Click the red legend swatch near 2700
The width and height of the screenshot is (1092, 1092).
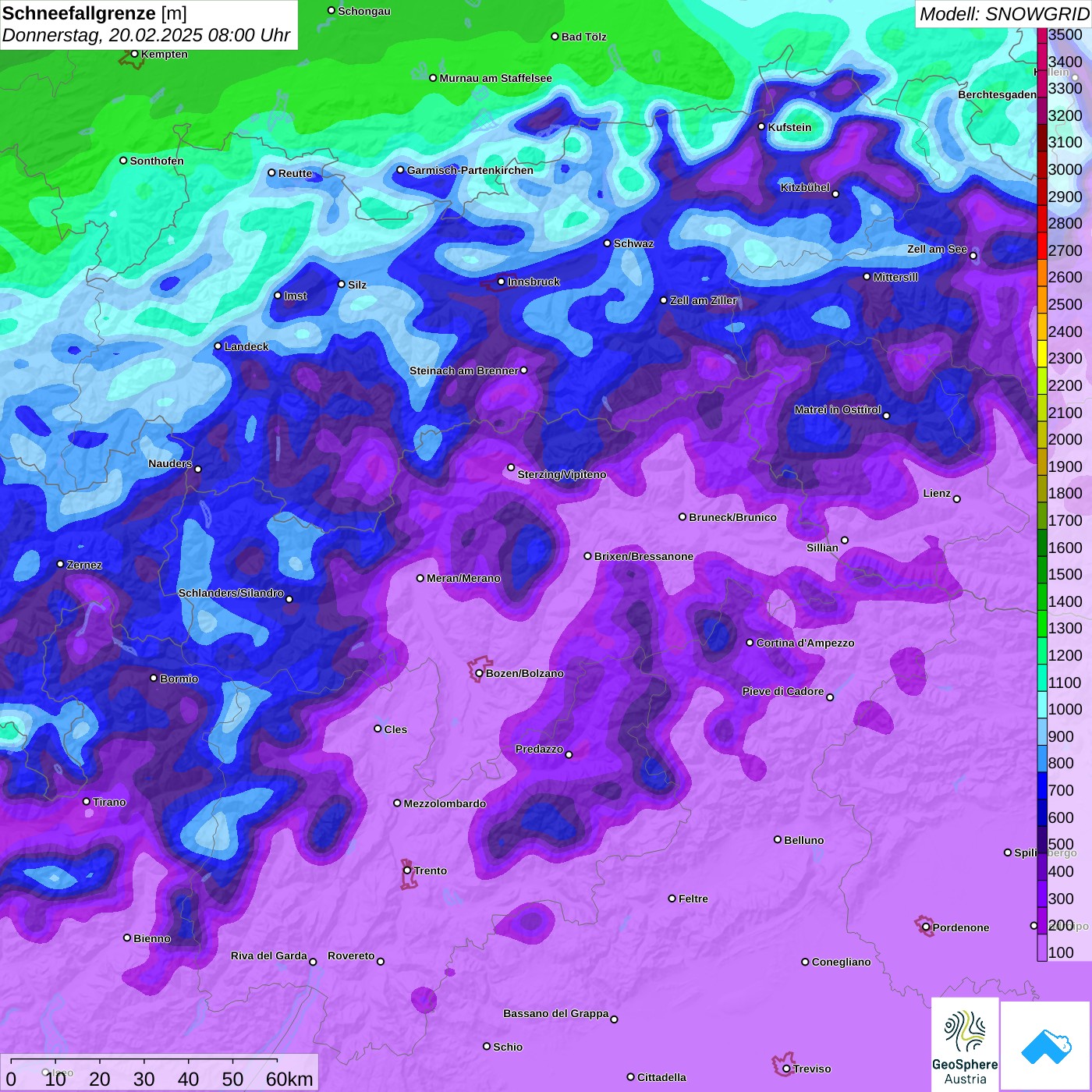1042,244
